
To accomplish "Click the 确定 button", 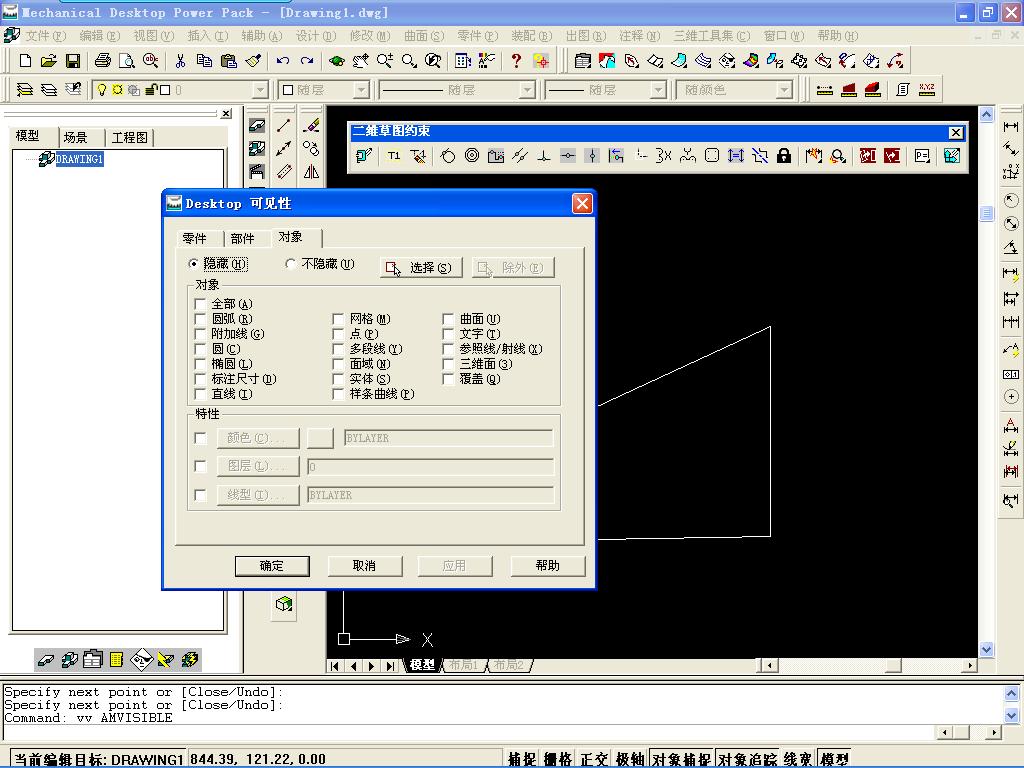I will point(272,566).
